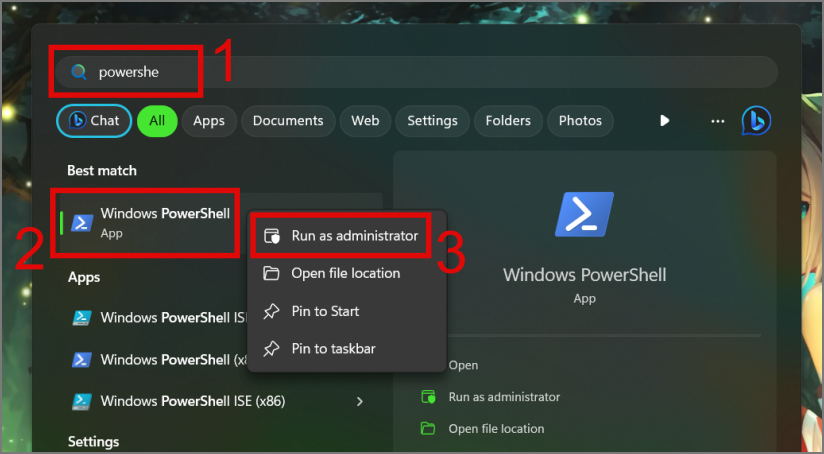Click the pin icon beside Pin to taskbar
This screenshot has height=454, width=824.
click(271, 348)
